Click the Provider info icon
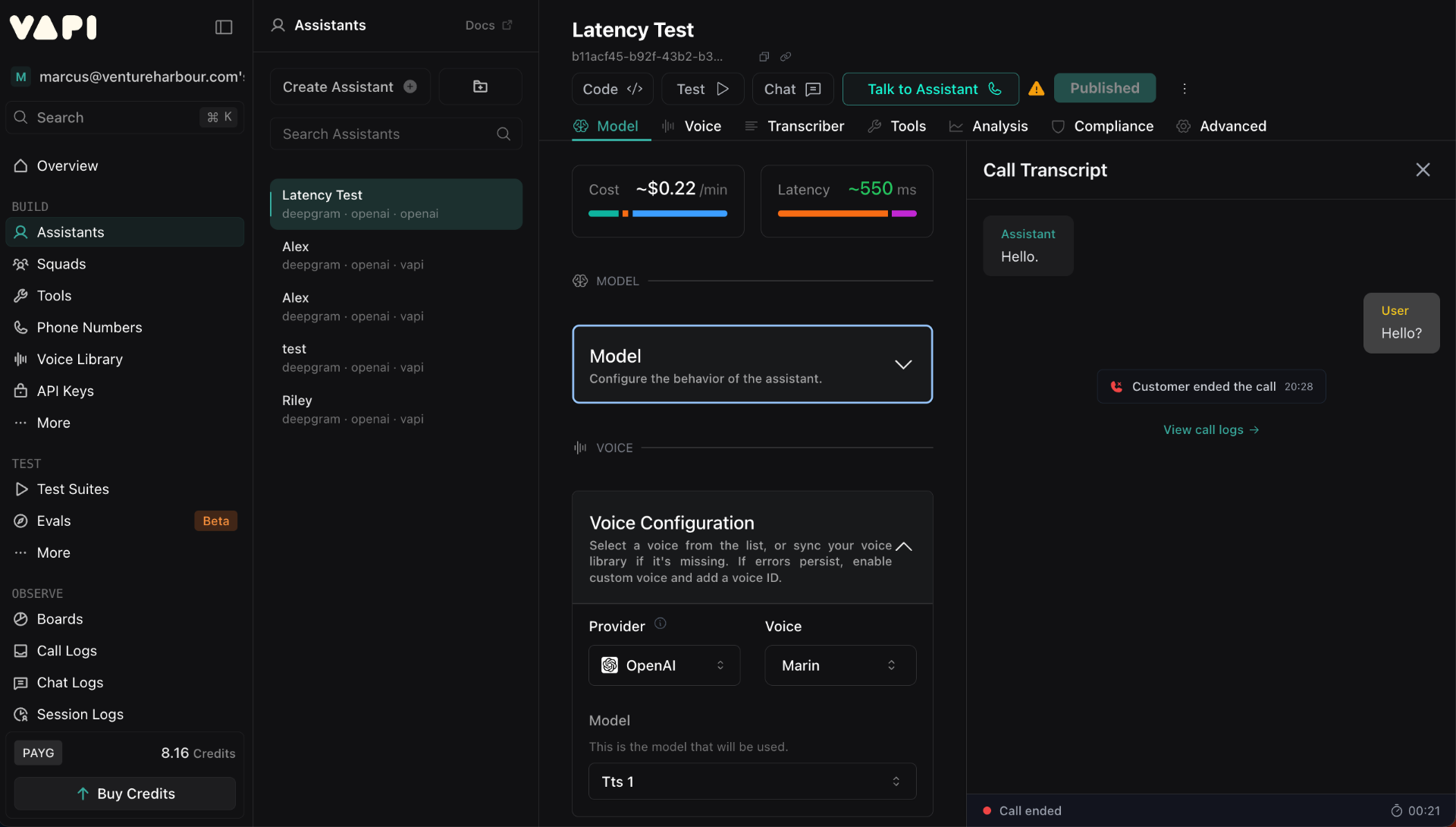This screenshot has width=1456, height=827. 661,624
